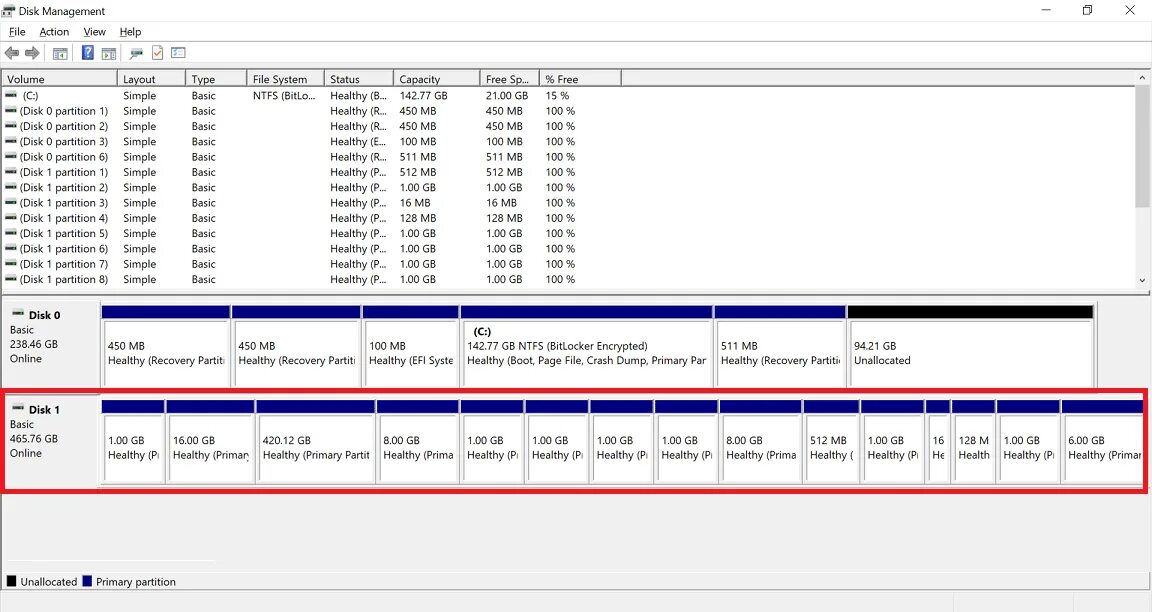1152x612 pixels.
Task: Select the 94.21 GB Unallocated block
Action: (x=971, y=346)
